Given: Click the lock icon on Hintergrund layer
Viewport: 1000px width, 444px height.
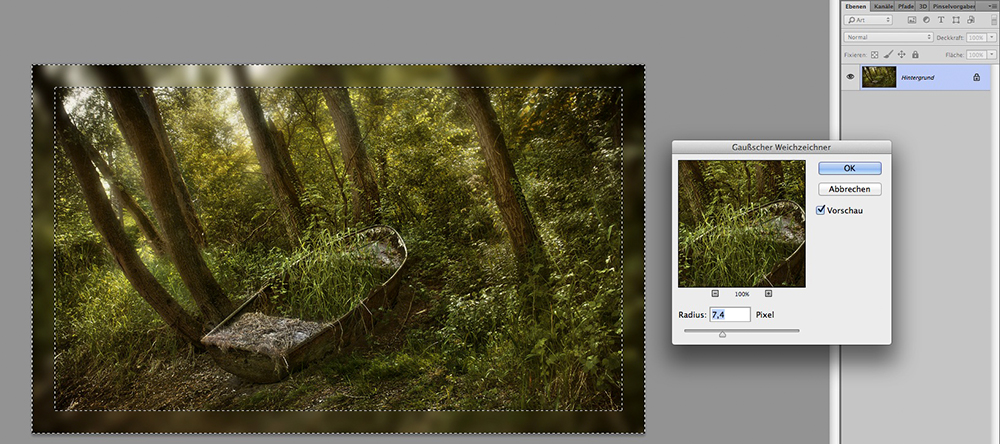Looking at the screenshot, I should tap(976, 77).
